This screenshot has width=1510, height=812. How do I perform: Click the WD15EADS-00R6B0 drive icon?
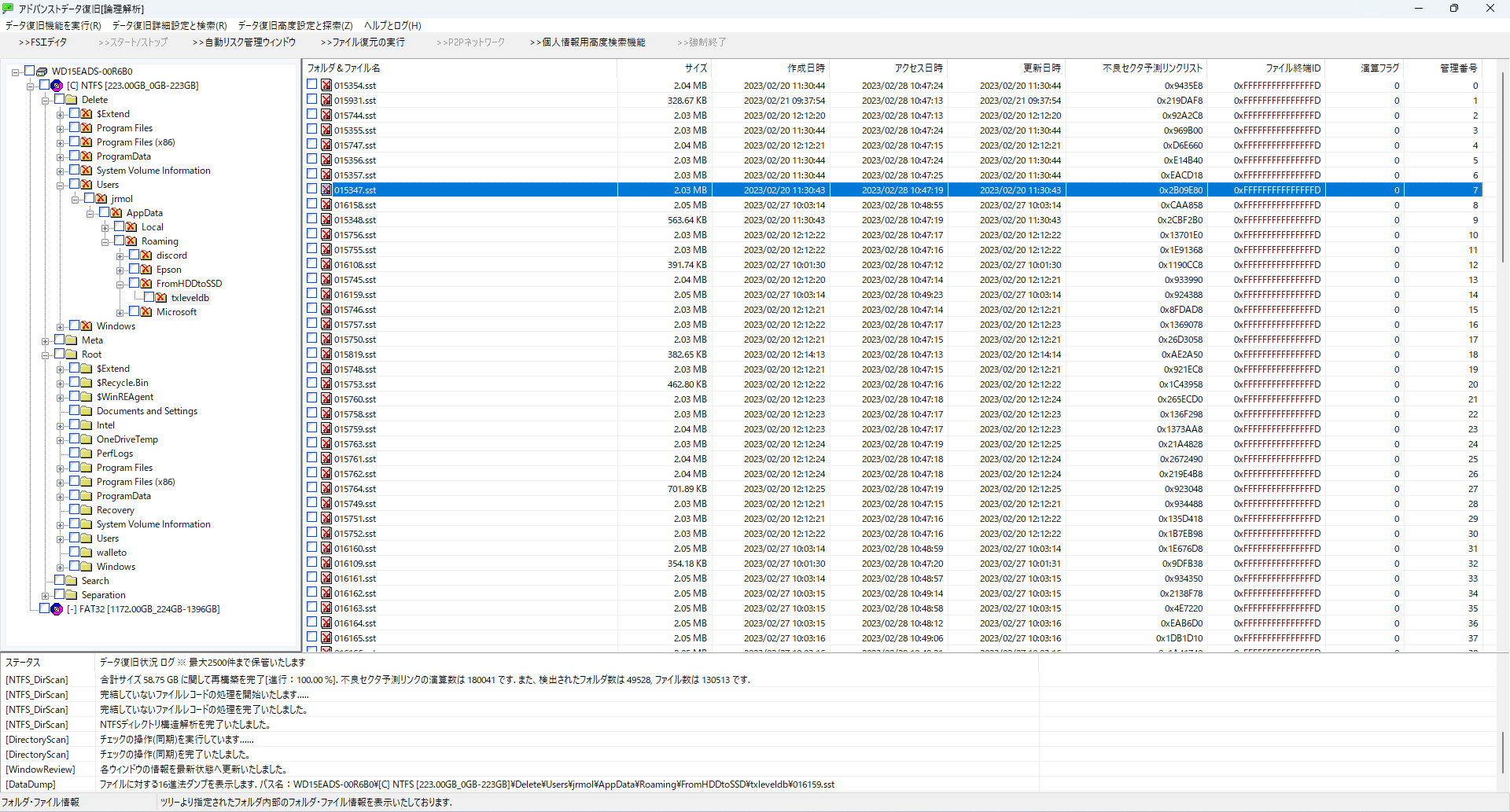[42, 72]
